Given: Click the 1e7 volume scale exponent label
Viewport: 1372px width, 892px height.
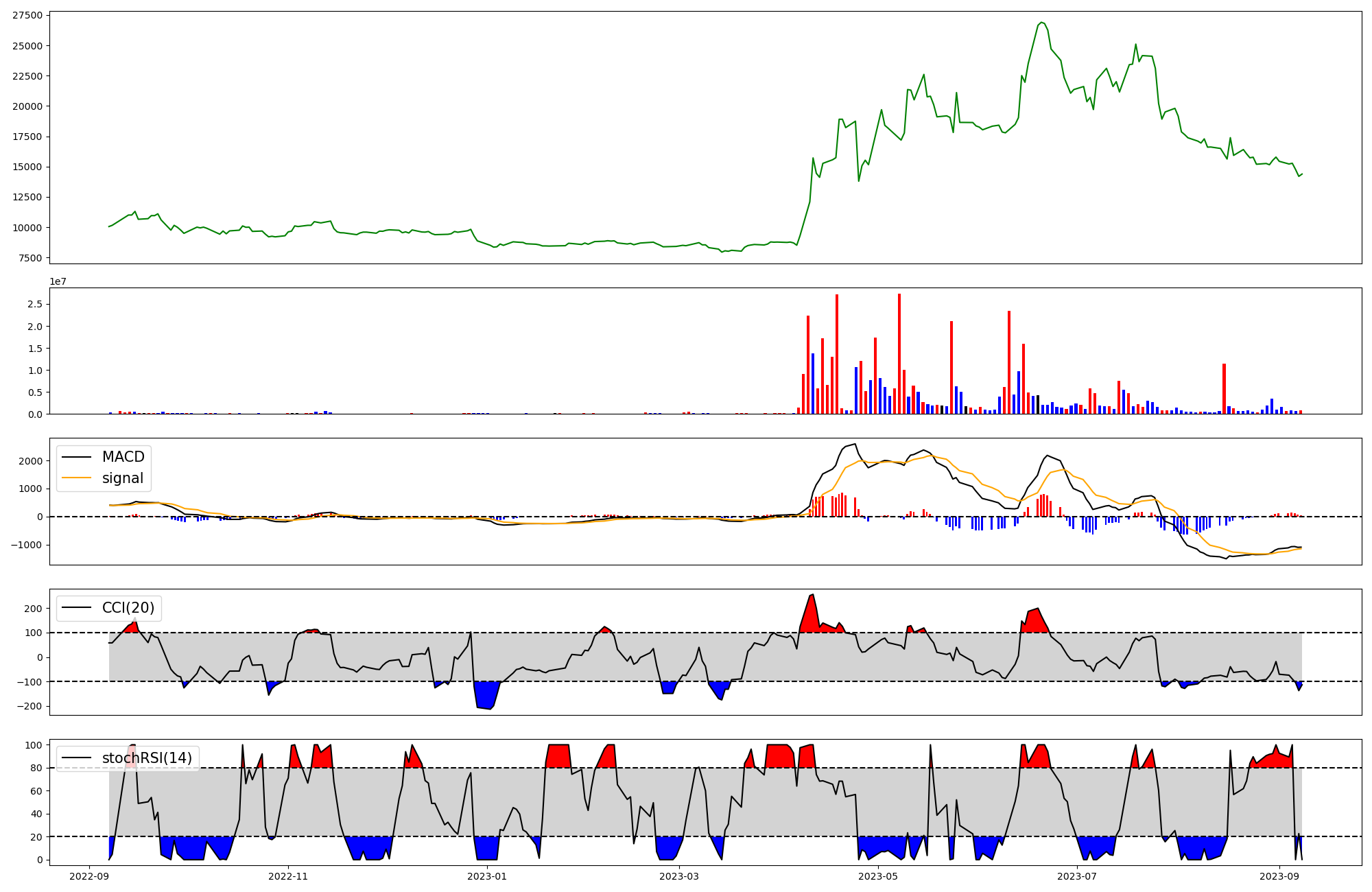Looking at the screenshot, I should (58, 281).
